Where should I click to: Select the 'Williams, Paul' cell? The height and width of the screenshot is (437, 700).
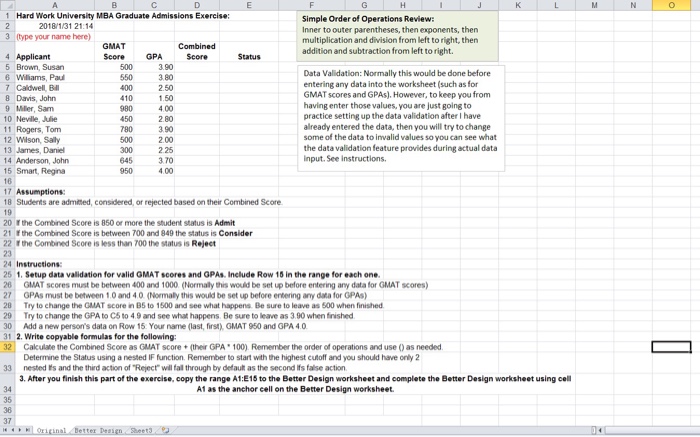tap(54, 77)
